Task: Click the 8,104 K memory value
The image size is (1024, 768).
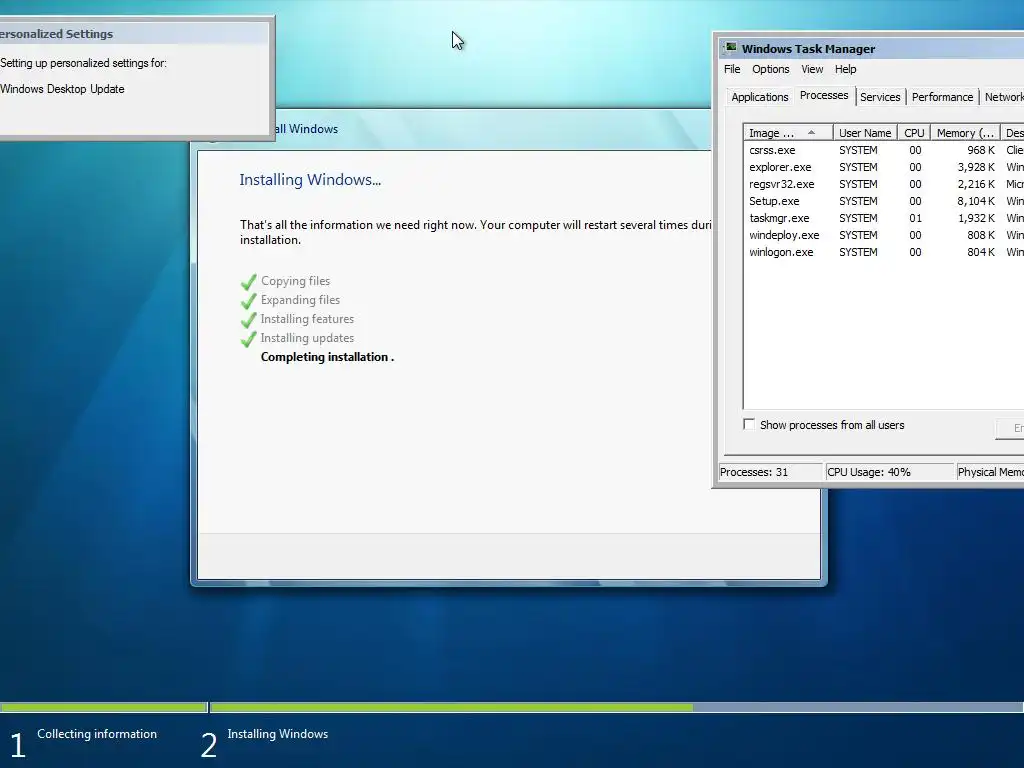Action: 976,201
